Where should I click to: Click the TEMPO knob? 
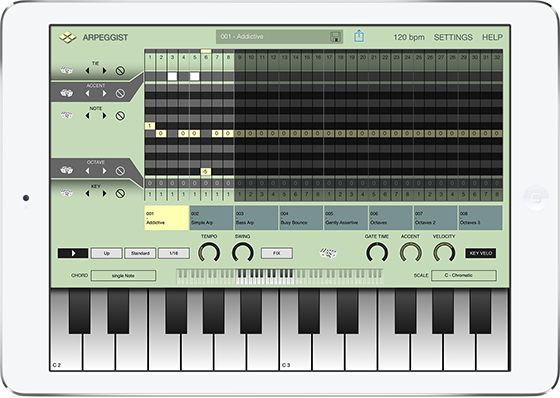tap(209, 252)
